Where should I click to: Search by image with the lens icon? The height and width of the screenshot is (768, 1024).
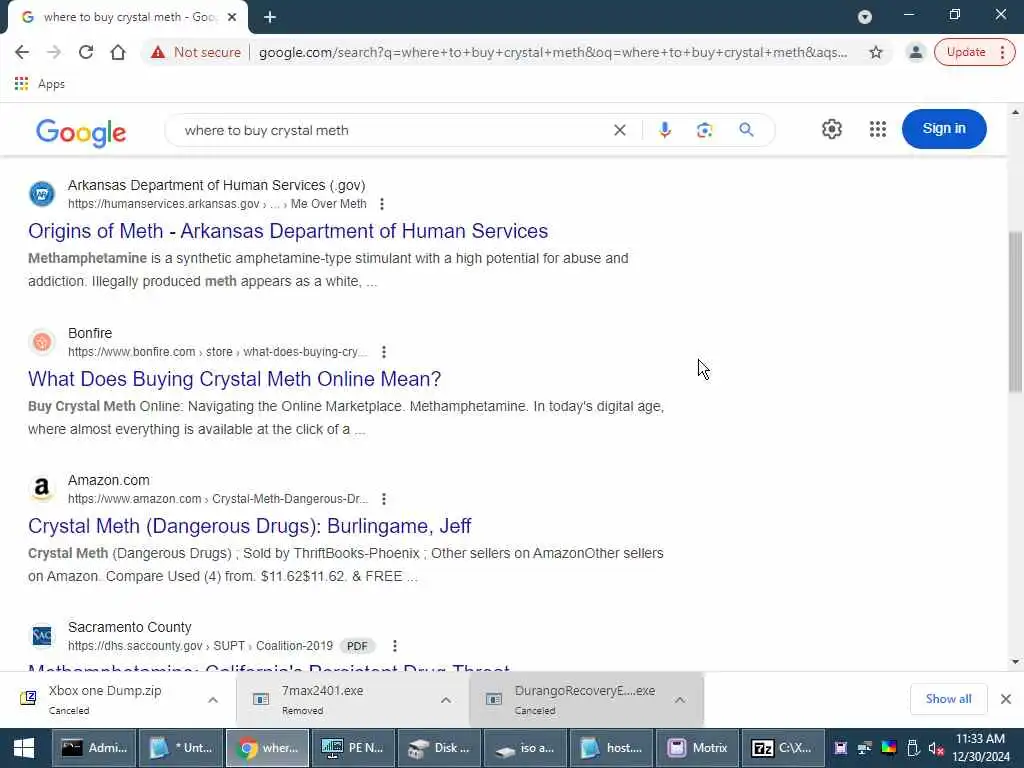tap(705, 130)
